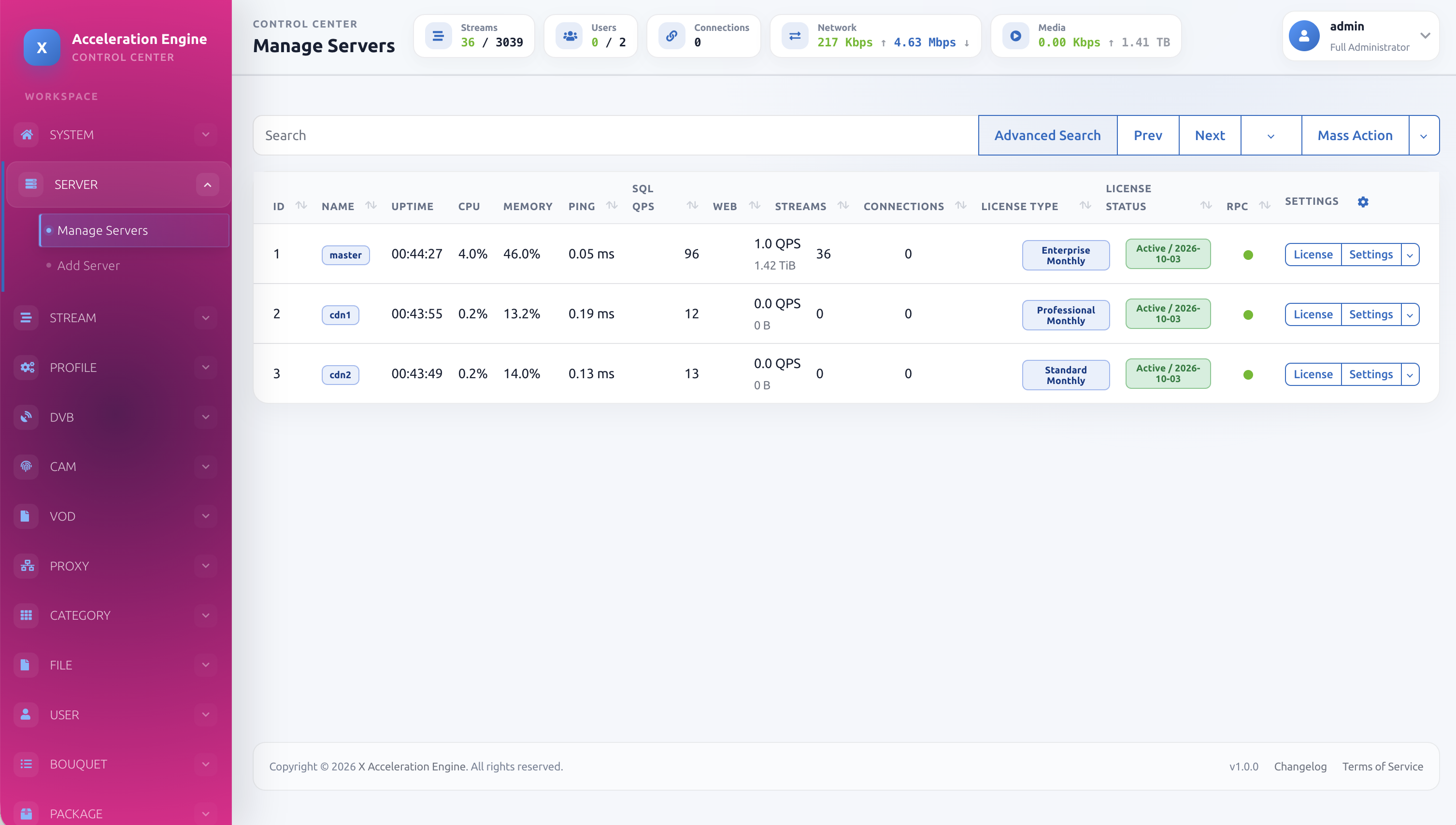The height and width of the screenshot is (825, 1456).
Task: Open the Terms of Service link
Action: pos(1383,767)
